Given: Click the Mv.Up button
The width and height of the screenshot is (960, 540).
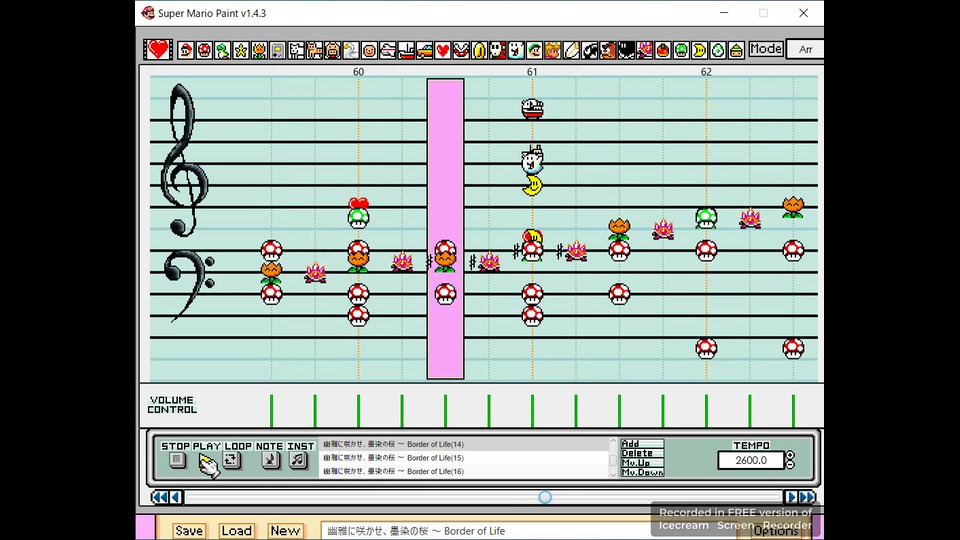Looking at the screenshot, I should click(x=642, y=463).
